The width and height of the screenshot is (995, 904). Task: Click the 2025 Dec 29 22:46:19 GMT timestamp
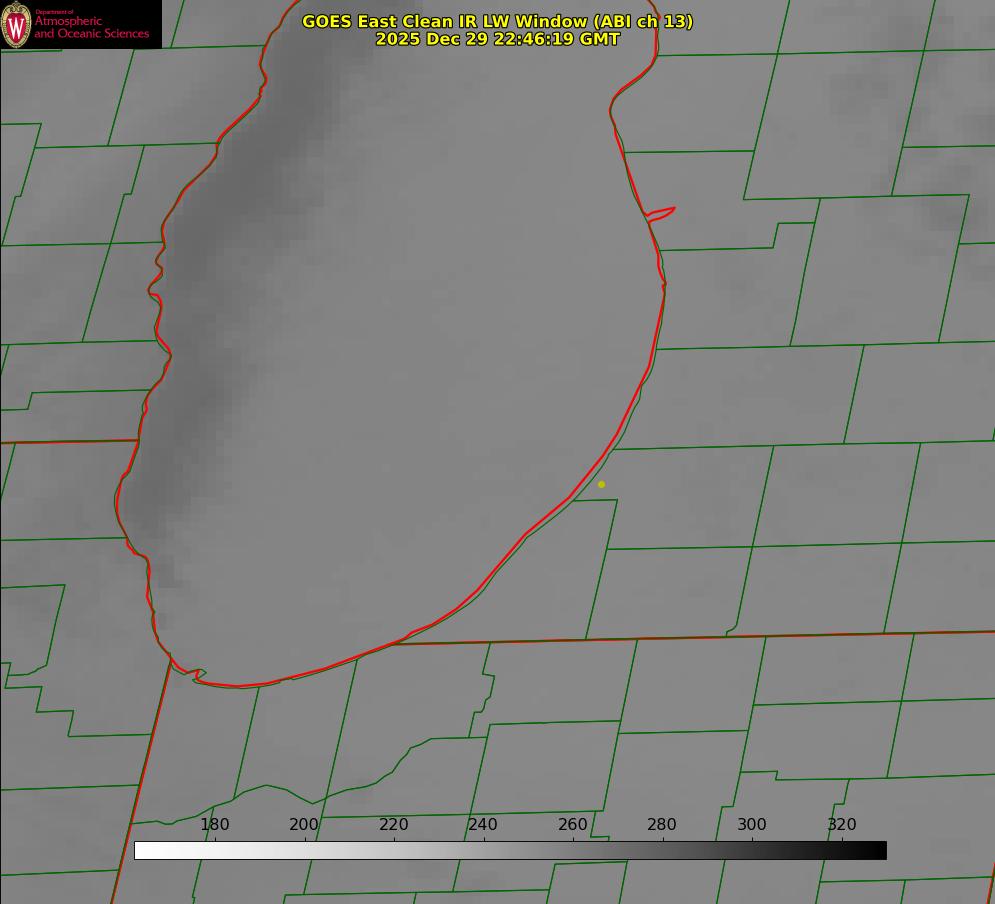498,39
